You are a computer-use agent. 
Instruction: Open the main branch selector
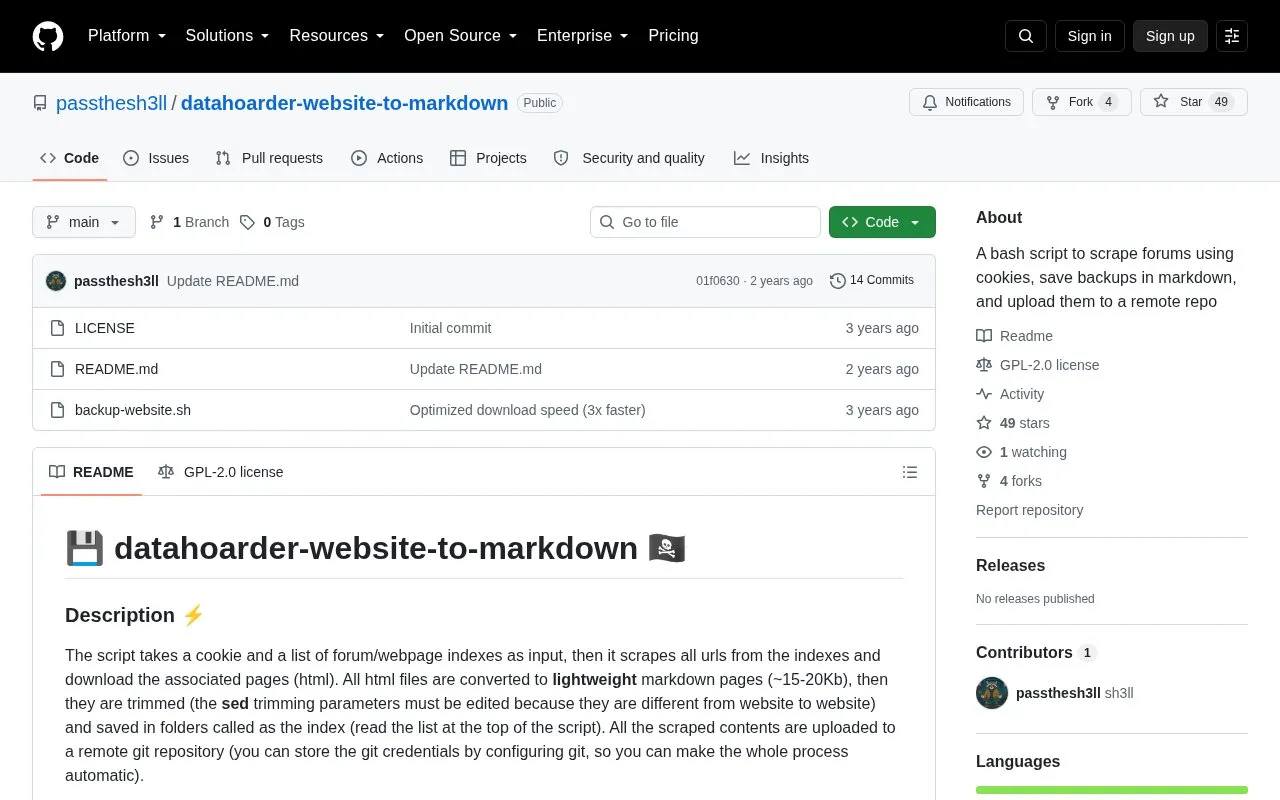[84, 222]
